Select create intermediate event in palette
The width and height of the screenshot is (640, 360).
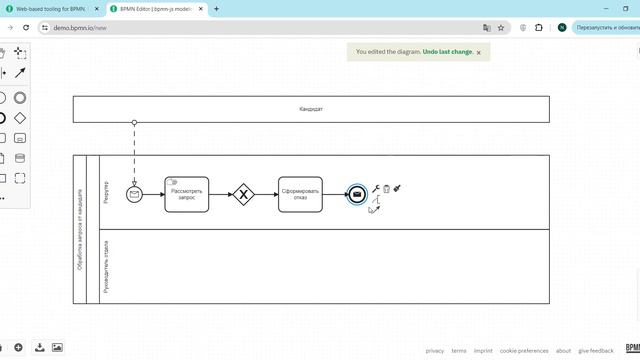pyautogui.click(x=20, y=98)
